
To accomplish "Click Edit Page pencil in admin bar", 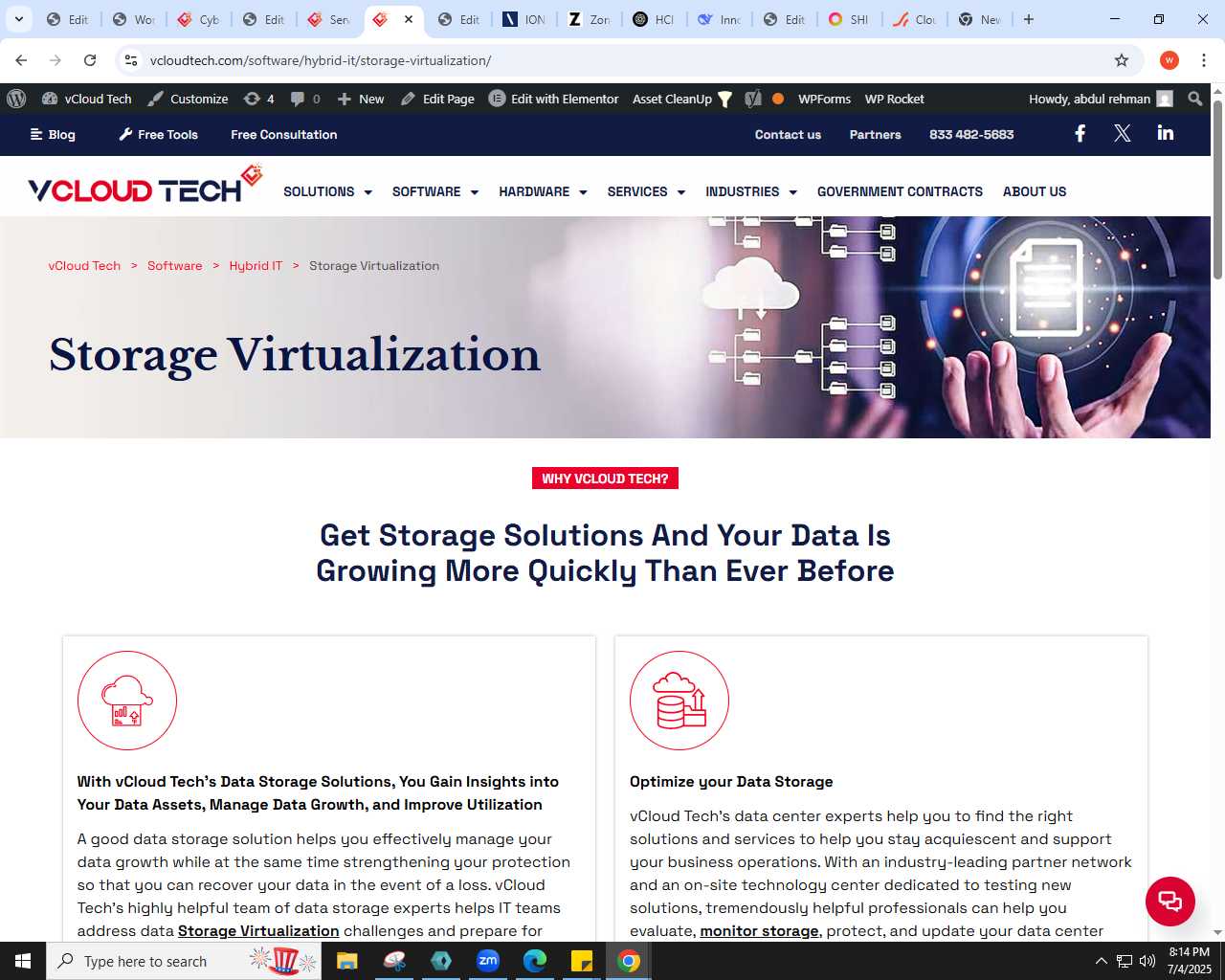I will point(437,99).
